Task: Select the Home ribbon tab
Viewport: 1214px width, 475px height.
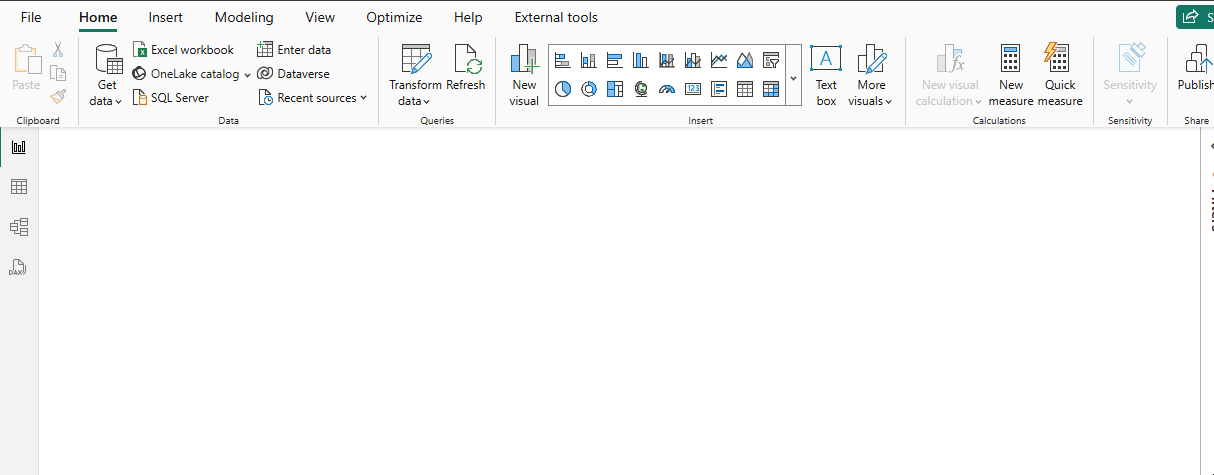Action: [98, 17]
